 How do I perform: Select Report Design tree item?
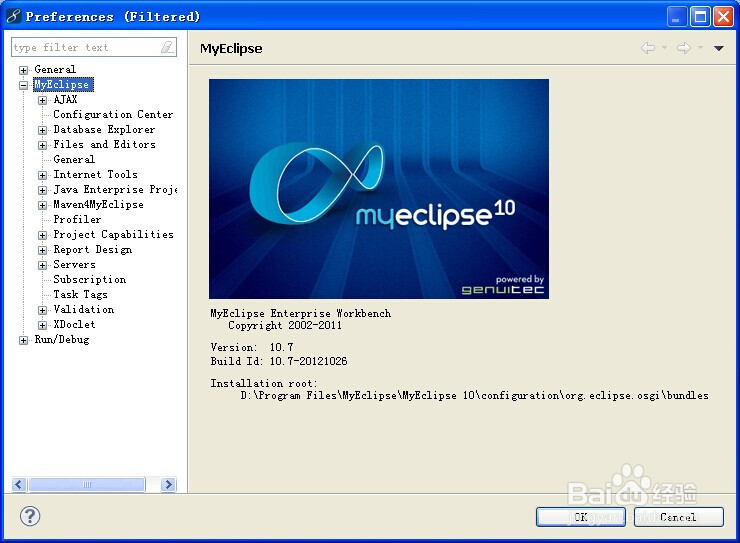click(92, 250)
